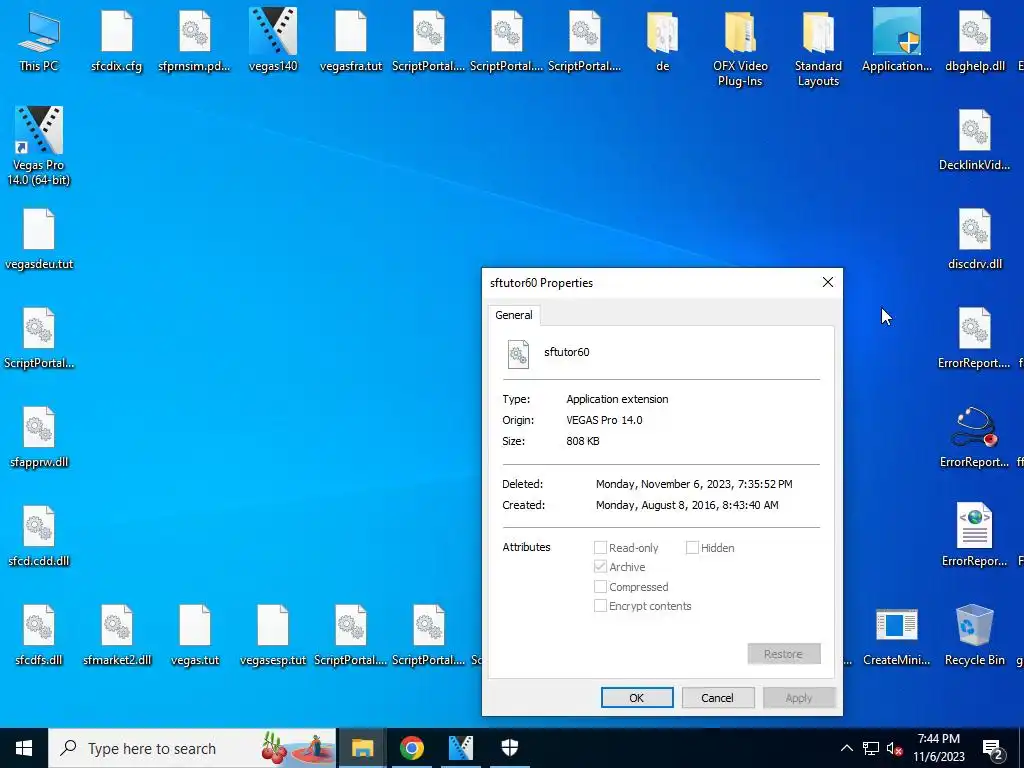This screenshot has height=768, width=1024.
Task: Click the Apply button
Action: click(x=798, y=697)
